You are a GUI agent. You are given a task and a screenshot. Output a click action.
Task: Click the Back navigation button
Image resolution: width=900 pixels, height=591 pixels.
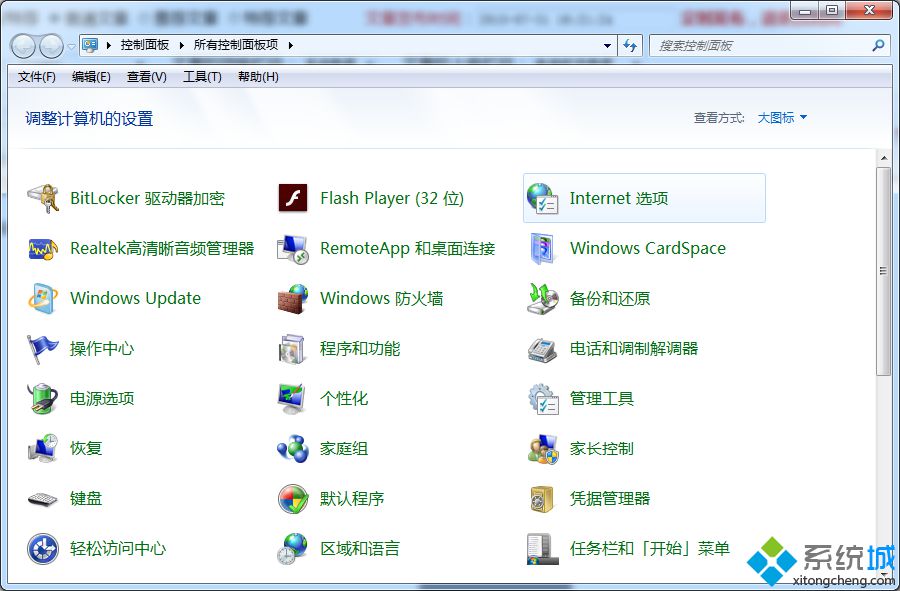click(24, 46)
